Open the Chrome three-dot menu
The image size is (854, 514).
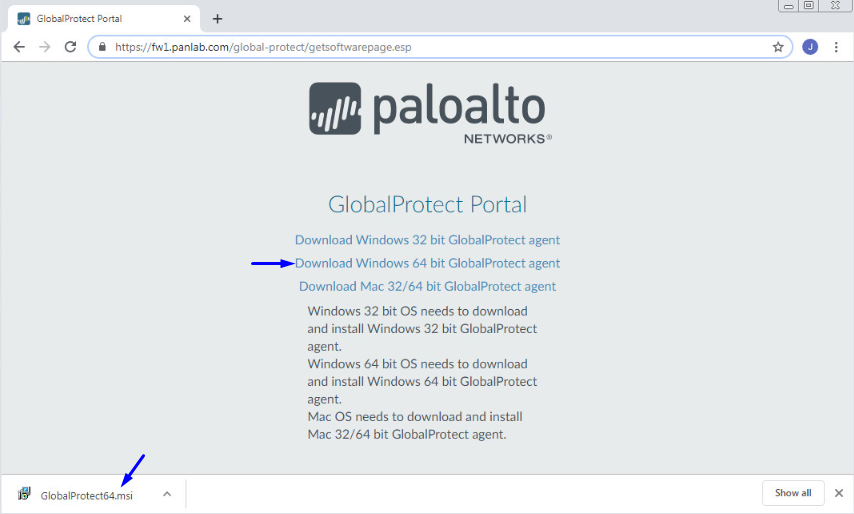click(x=836, y=47)
